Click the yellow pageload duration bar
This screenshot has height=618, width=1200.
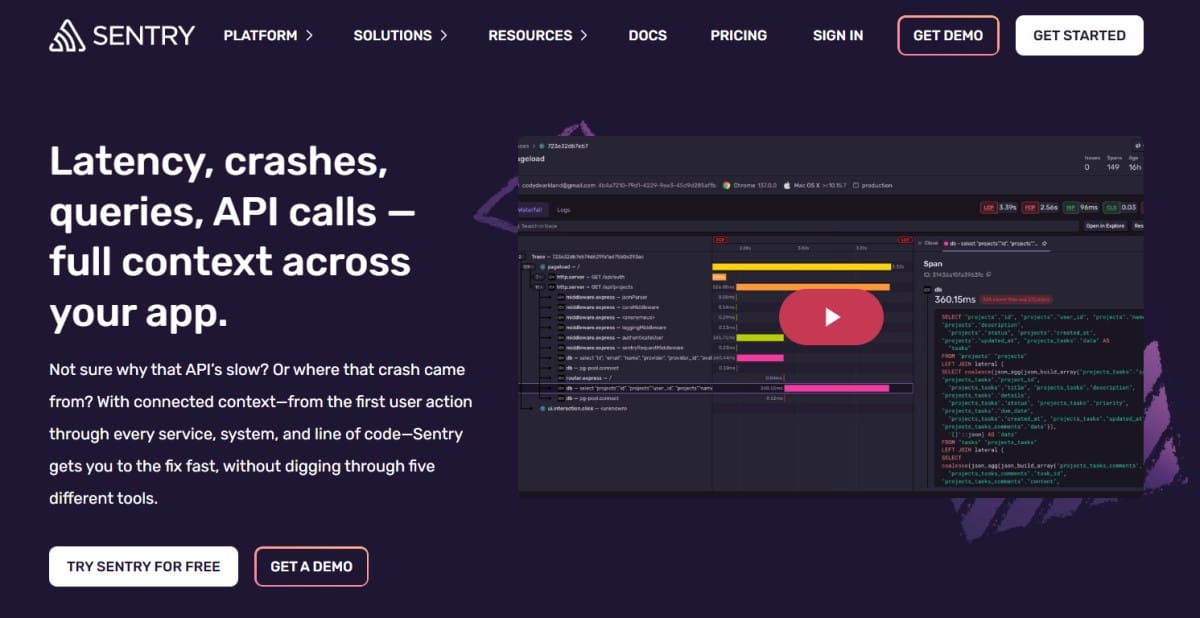(x=800, y=267)
